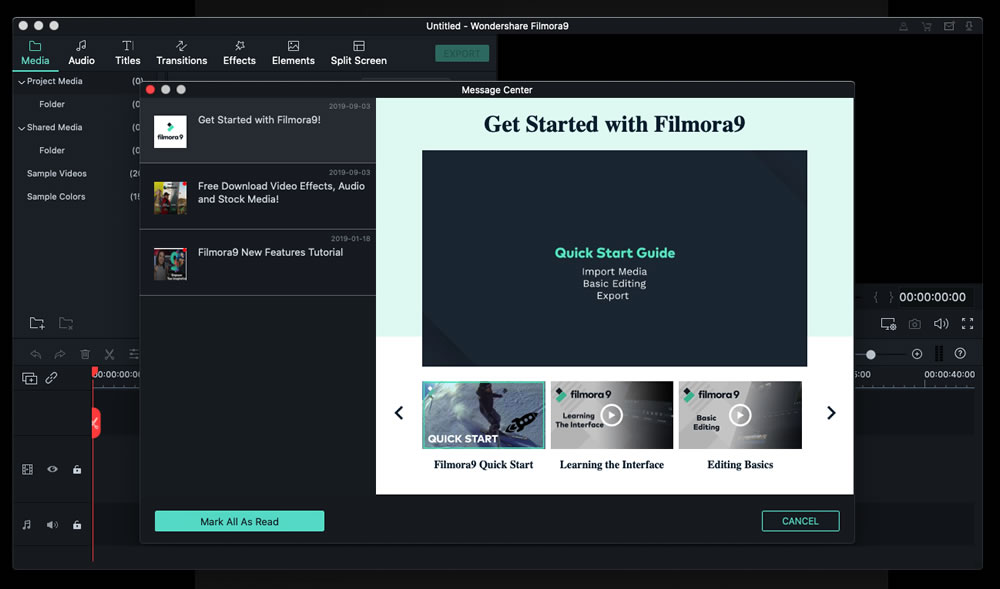Screen dimensions: 1000x589
Task: Click the account user icon in title bar
Action: tap(903, 26)
